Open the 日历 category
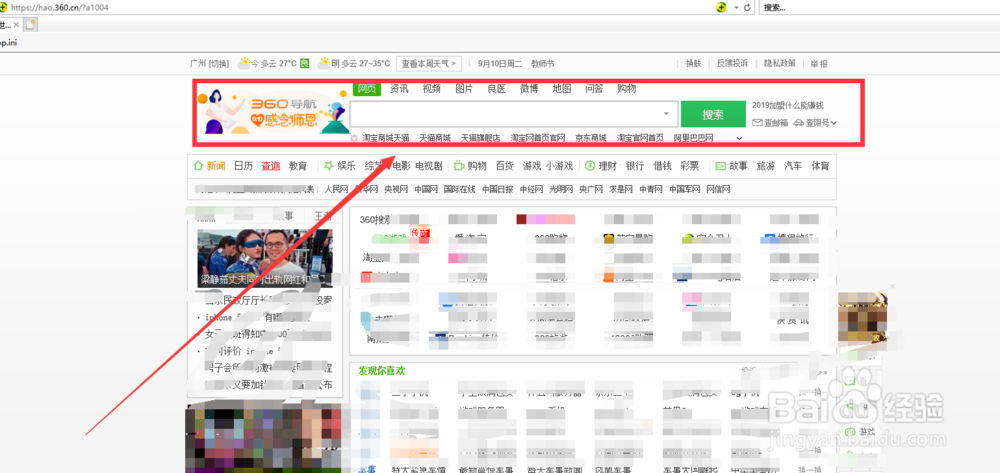Viewport: 1000px width, 473px height. coord(243,166)
